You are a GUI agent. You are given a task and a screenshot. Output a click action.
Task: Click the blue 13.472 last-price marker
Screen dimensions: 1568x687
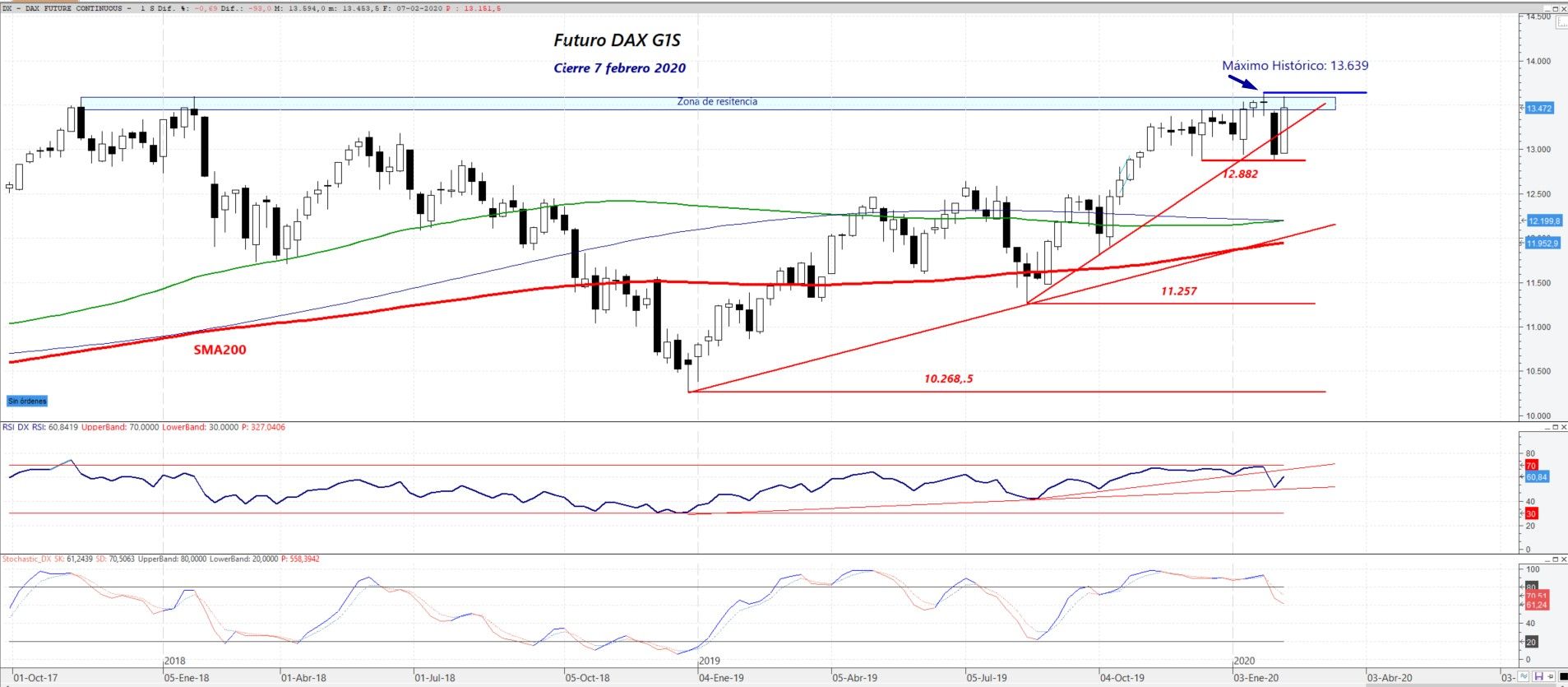tap(1539, 109)
